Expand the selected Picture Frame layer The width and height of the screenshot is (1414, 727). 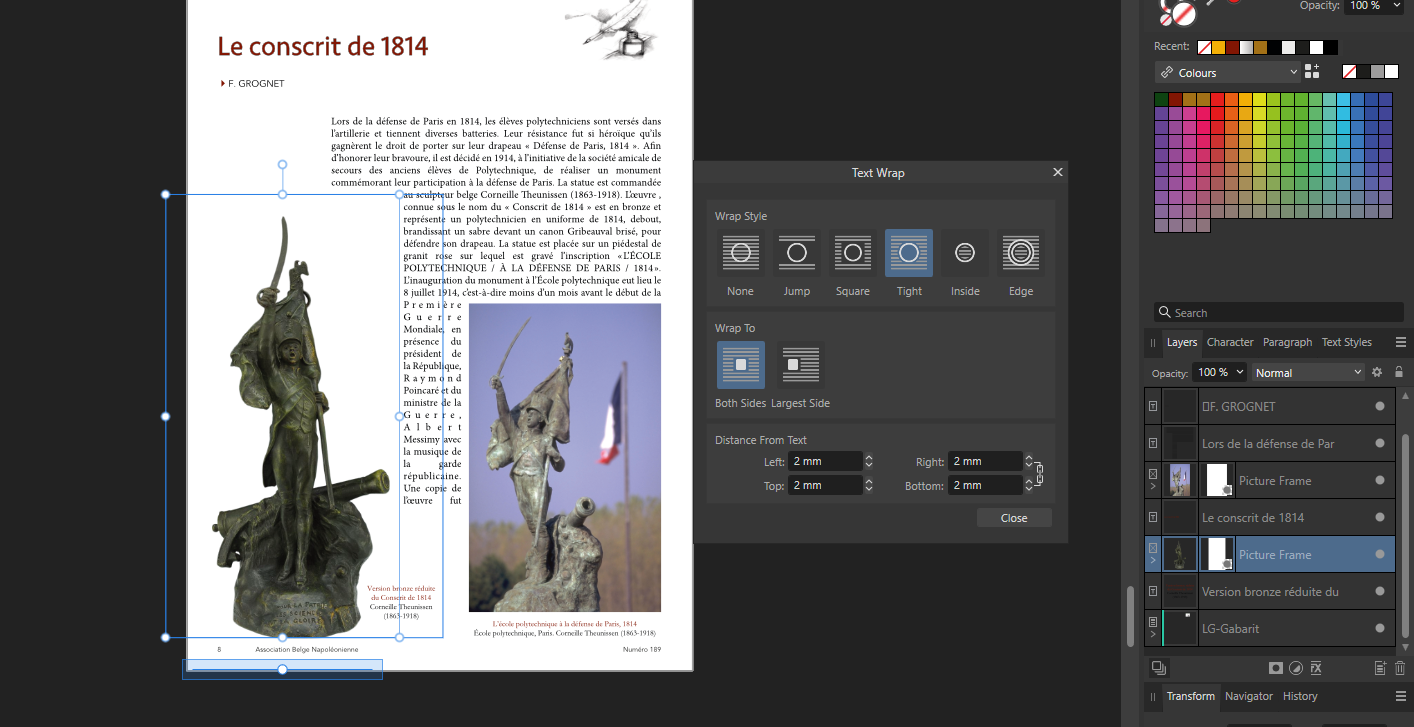[x=1153, y=561]
